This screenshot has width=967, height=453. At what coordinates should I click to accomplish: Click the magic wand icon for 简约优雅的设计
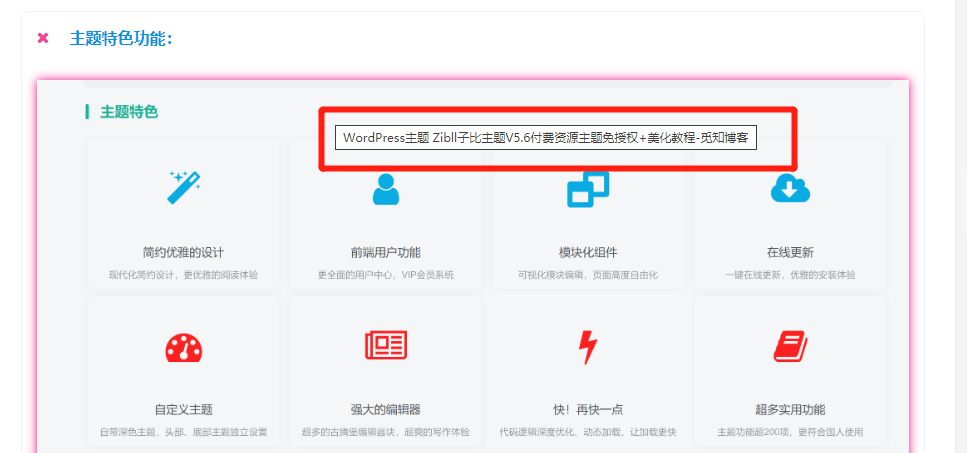tap(184, 187)
